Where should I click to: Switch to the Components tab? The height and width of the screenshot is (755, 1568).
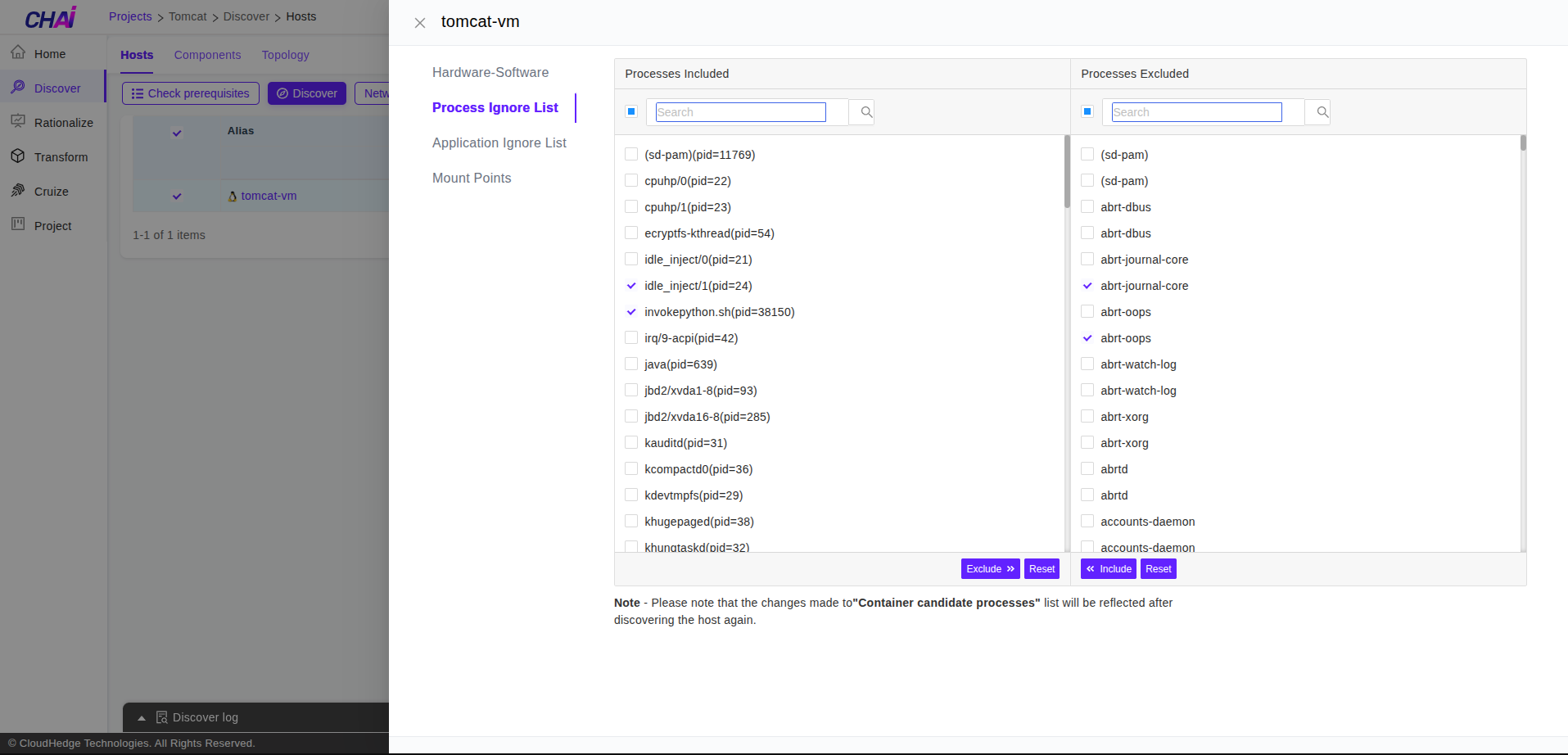[207, 55]
